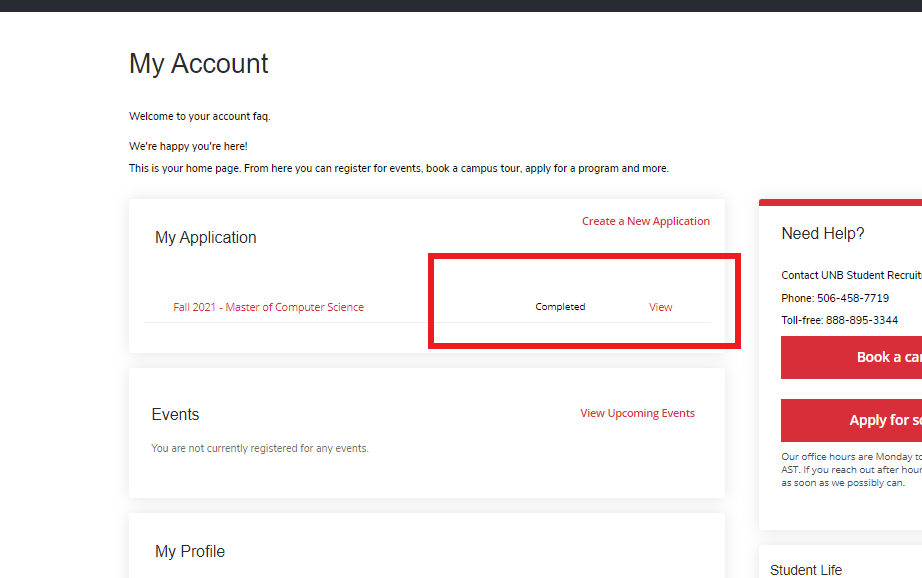Select the My Profile section heading
The width and height of the screenshot is (922, 578).
point(189,552)
